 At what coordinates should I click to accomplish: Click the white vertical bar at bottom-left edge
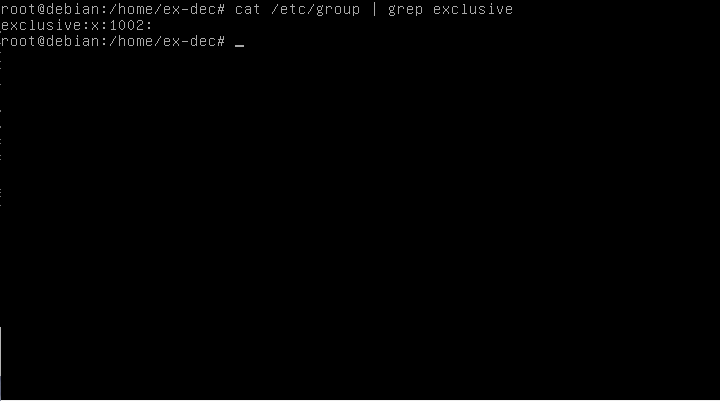tap(0, 363)
